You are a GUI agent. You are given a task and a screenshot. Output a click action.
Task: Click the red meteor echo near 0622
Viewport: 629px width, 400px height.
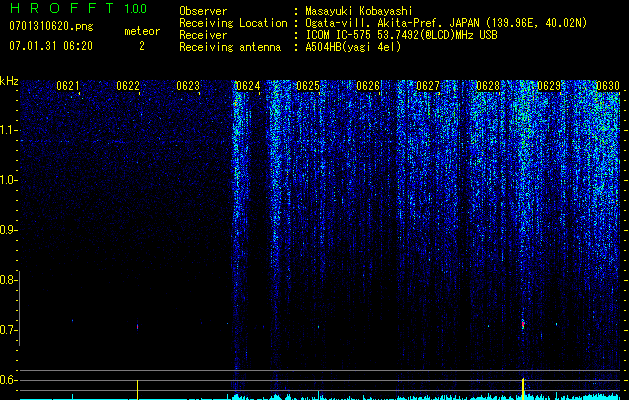pyautogui.click(x=138, y=327)
